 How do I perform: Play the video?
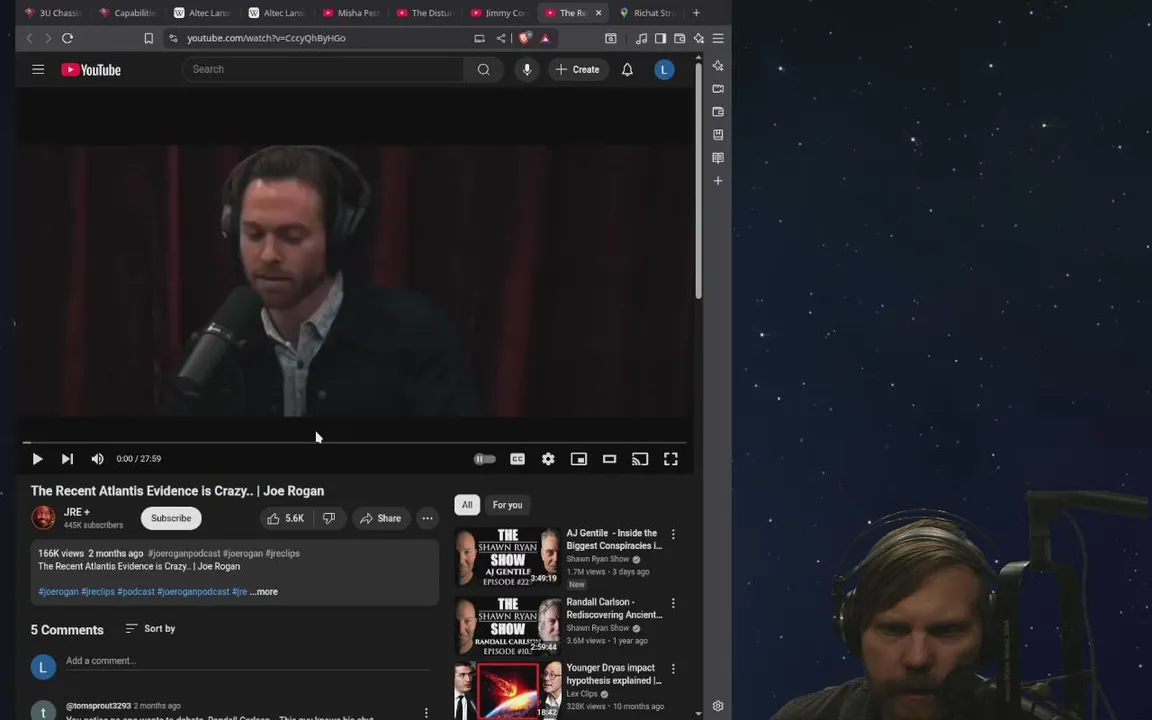[37, 458]
